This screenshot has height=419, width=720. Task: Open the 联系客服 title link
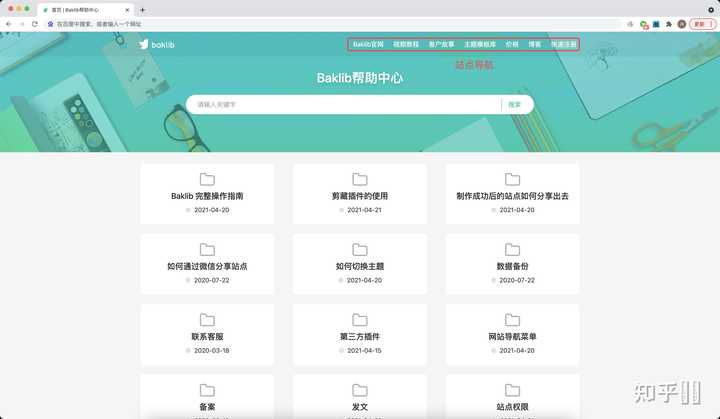207,337
